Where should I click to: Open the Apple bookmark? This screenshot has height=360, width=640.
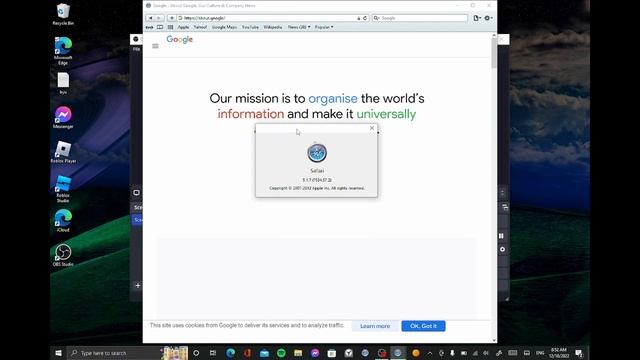click(x=183, y=27)
